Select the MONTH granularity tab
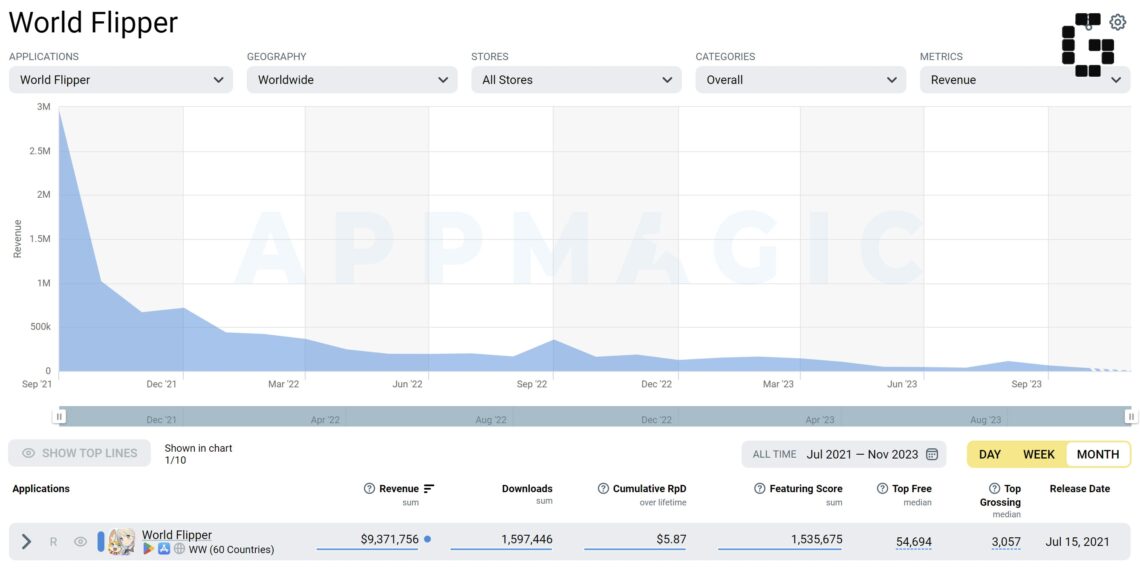 [1098, 455]
